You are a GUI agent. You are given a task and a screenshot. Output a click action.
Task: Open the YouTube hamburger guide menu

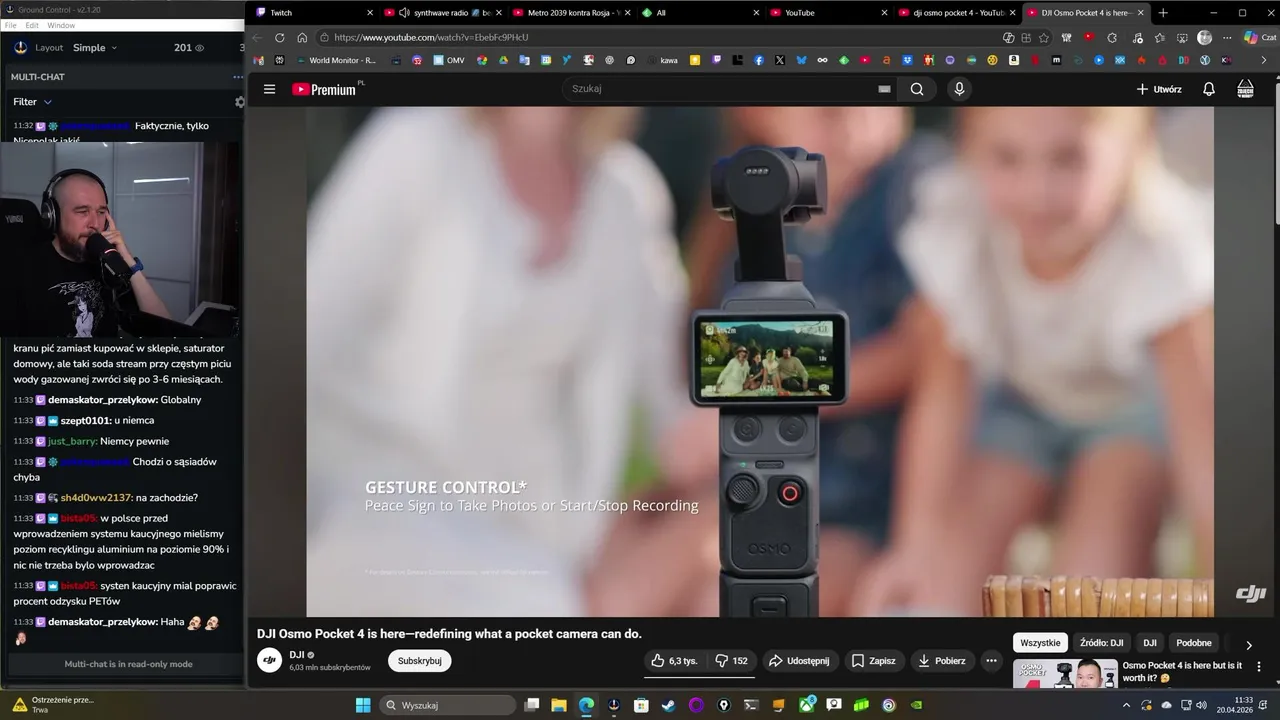pyautogui.click(x=269, y=89)
